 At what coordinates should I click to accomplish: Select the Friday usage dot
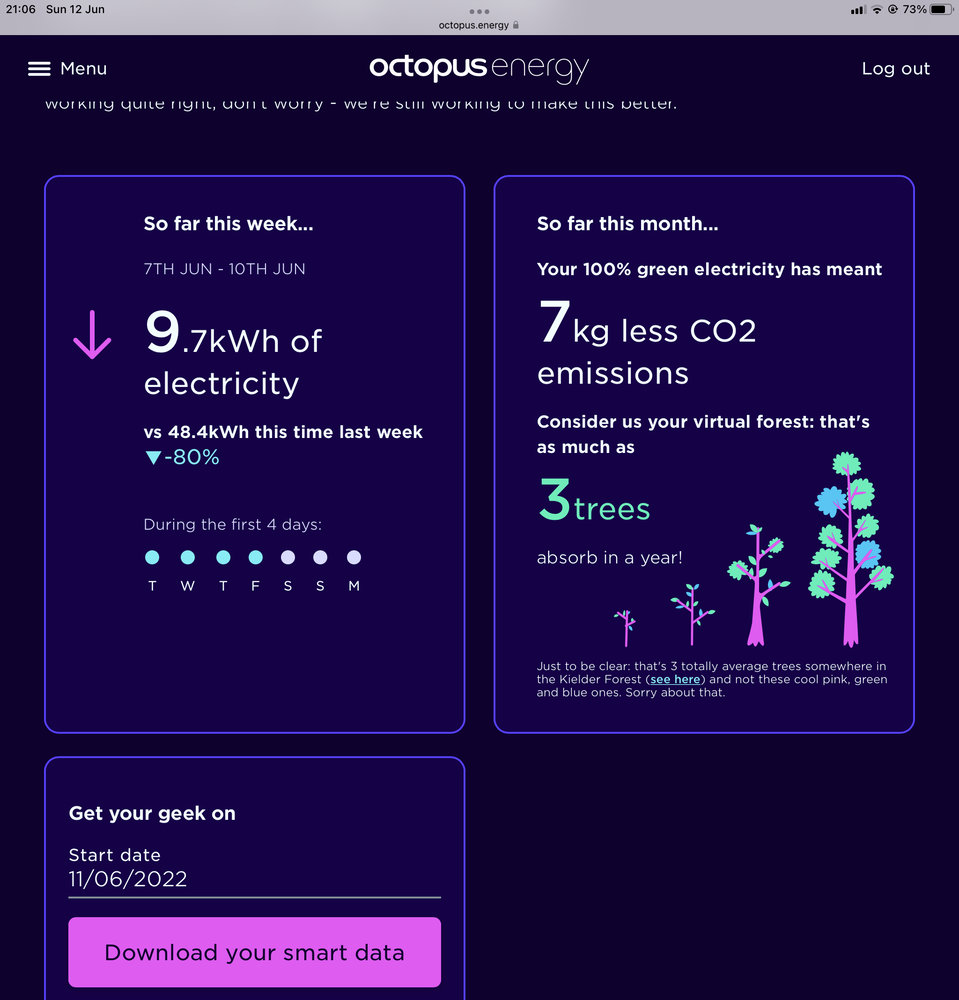(255, 557)
